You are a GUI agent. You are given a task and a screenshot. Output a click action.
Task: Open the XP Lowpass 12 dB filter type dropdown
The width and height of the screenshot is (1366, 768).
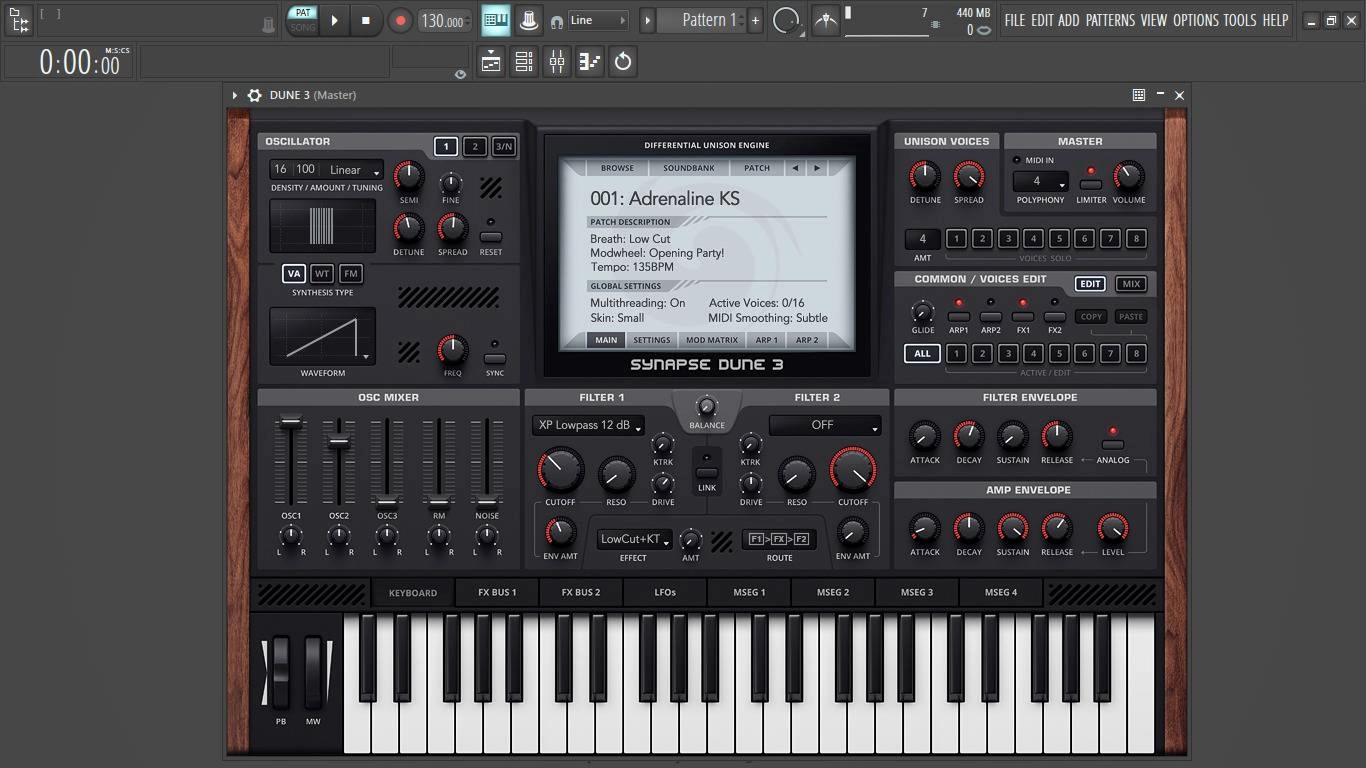tap(588, 425)
